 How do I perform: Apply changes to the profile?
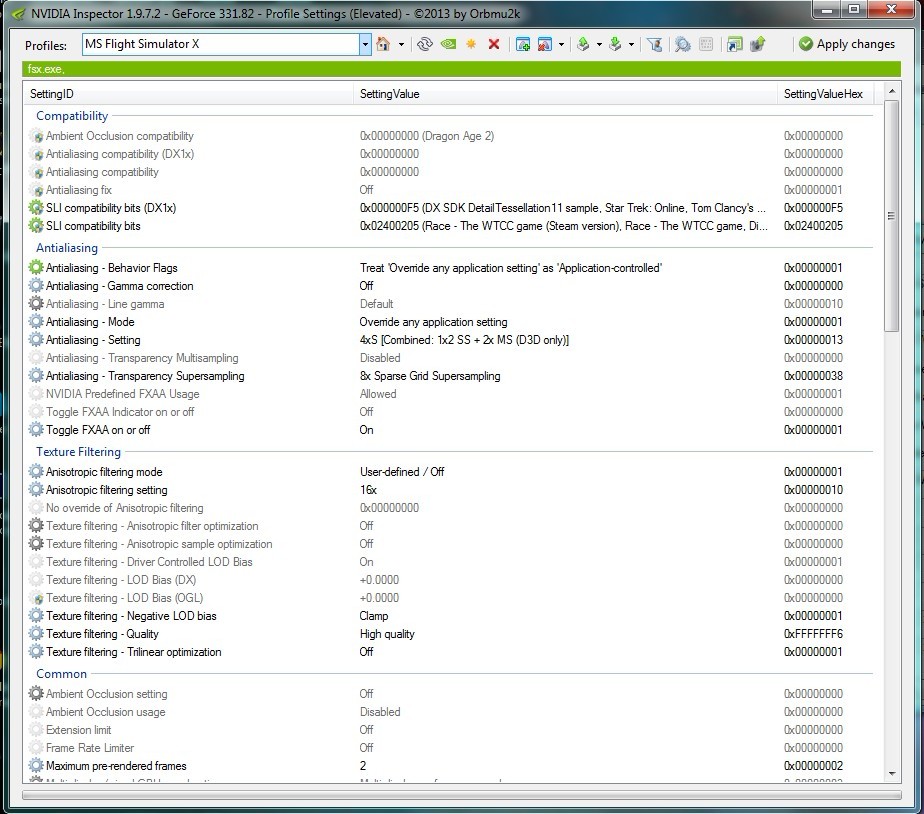(847, 44)
